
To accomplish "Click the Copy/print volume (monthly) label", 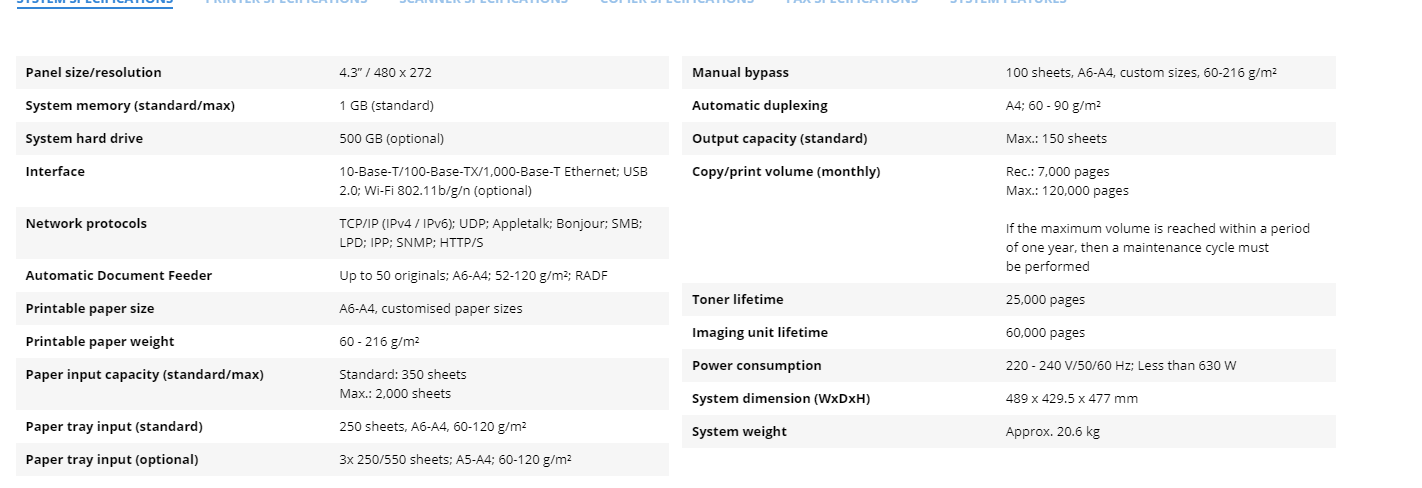I will pos(786,172).
